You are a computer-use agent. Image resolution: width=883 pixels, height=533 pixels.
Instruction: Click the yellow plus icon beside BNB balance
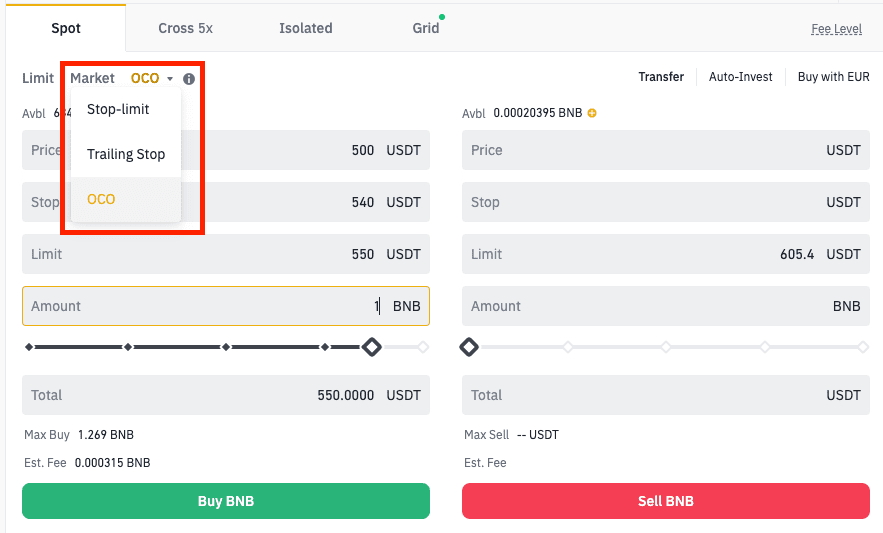click(x=592, y=113)
